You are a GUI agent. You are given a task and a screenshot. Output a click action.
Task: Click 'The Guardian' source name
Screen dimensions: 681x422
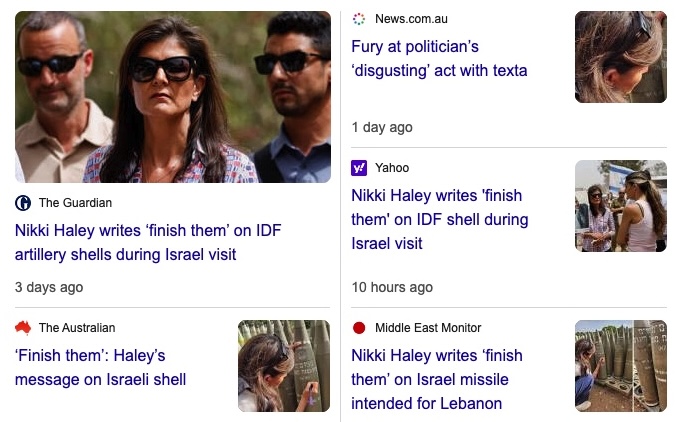pyautogui.click(x=76, y=203)
